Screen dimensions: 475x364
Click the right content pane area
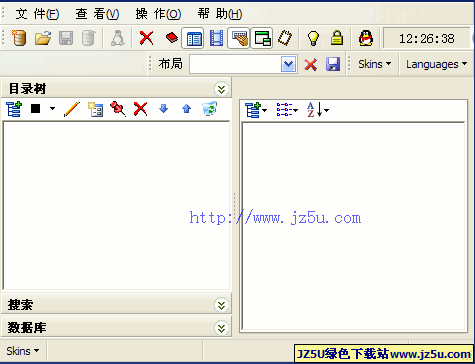click(353, 226)
